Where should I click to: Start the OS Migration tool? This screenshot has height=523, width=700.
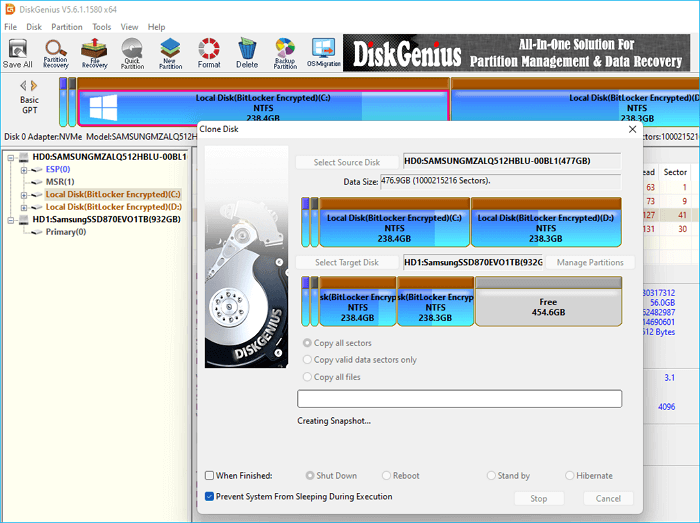pos(322,52)
